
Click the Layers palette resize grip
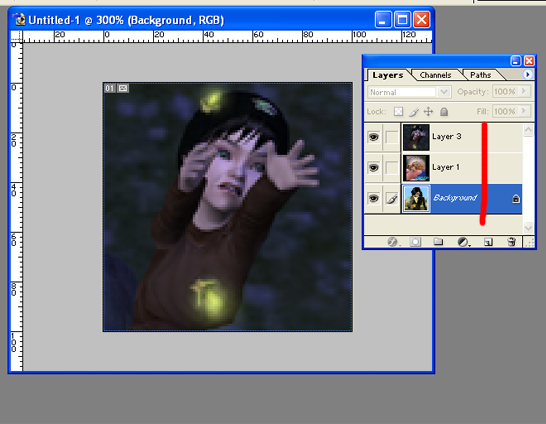(529, 242)
